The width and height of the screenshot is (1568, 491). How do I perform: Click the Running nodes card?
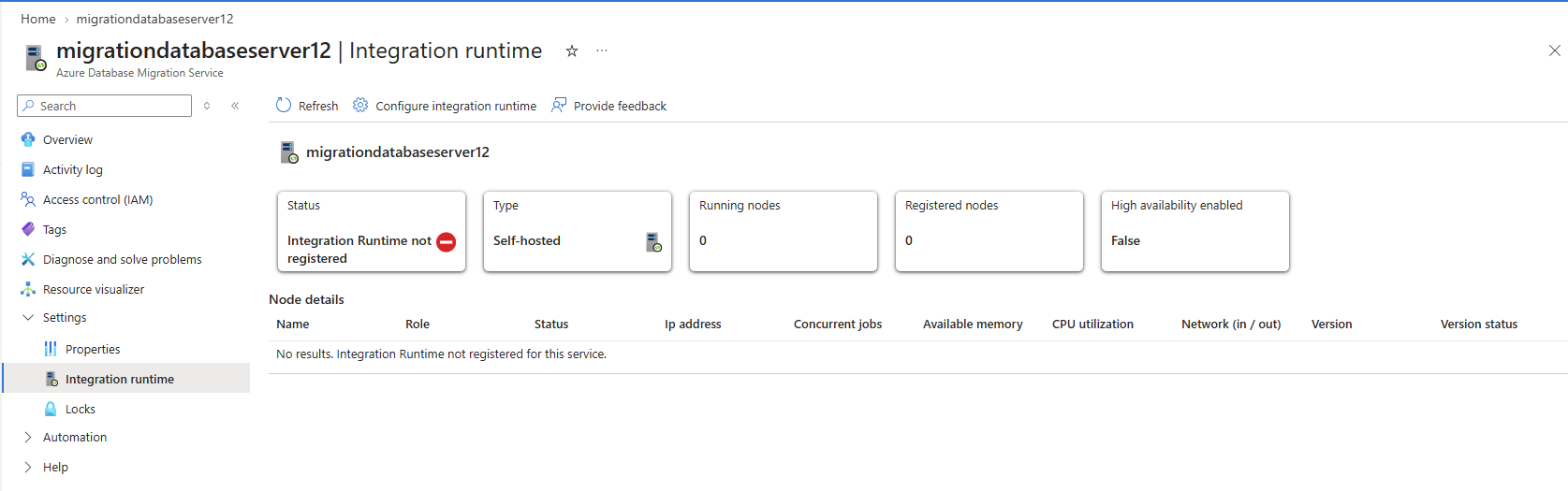(x=784, y=232)
